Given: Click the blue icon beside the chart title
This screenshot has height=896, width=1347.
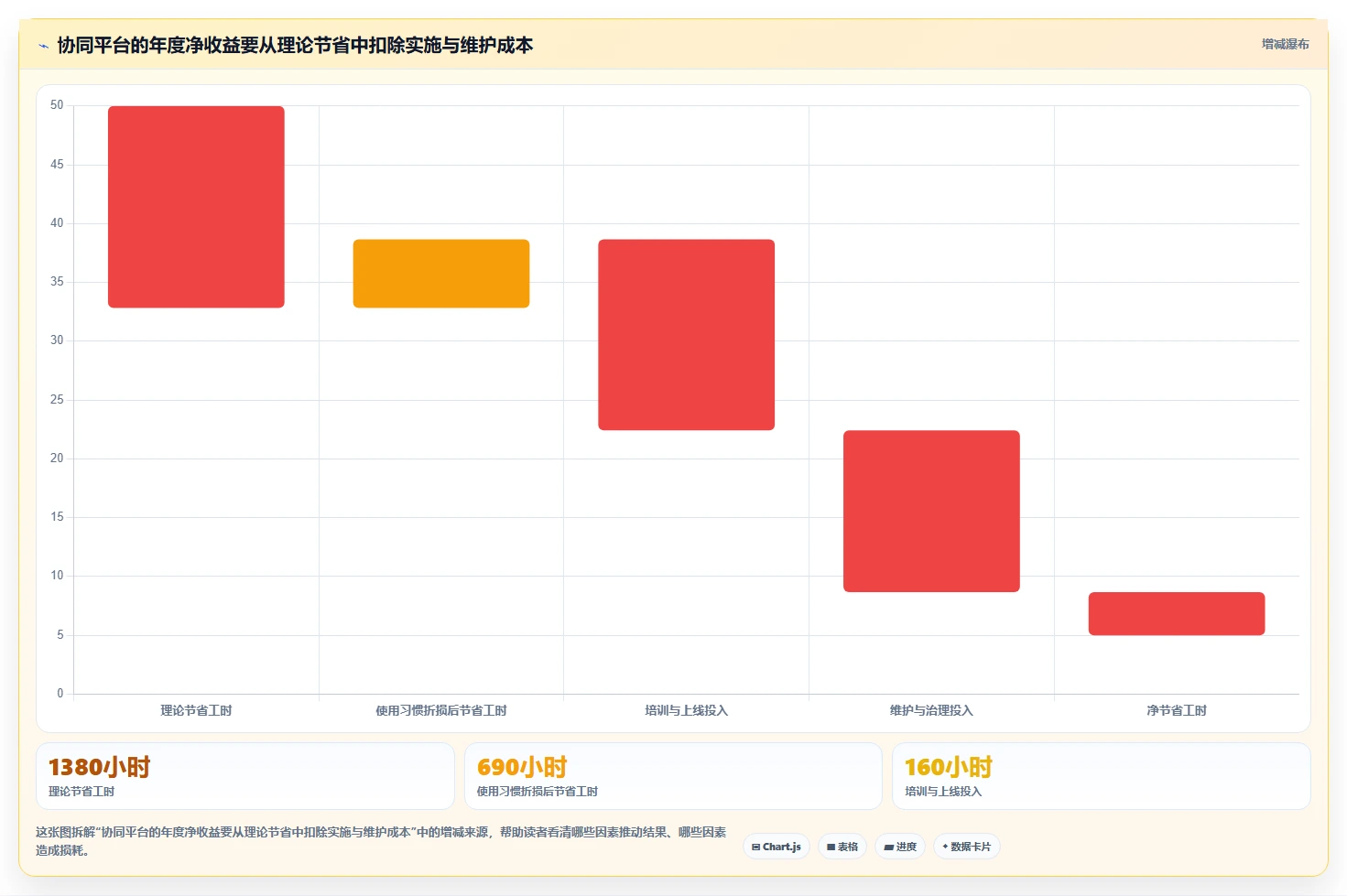Looking at the screenshot, I should click(43, 46).
